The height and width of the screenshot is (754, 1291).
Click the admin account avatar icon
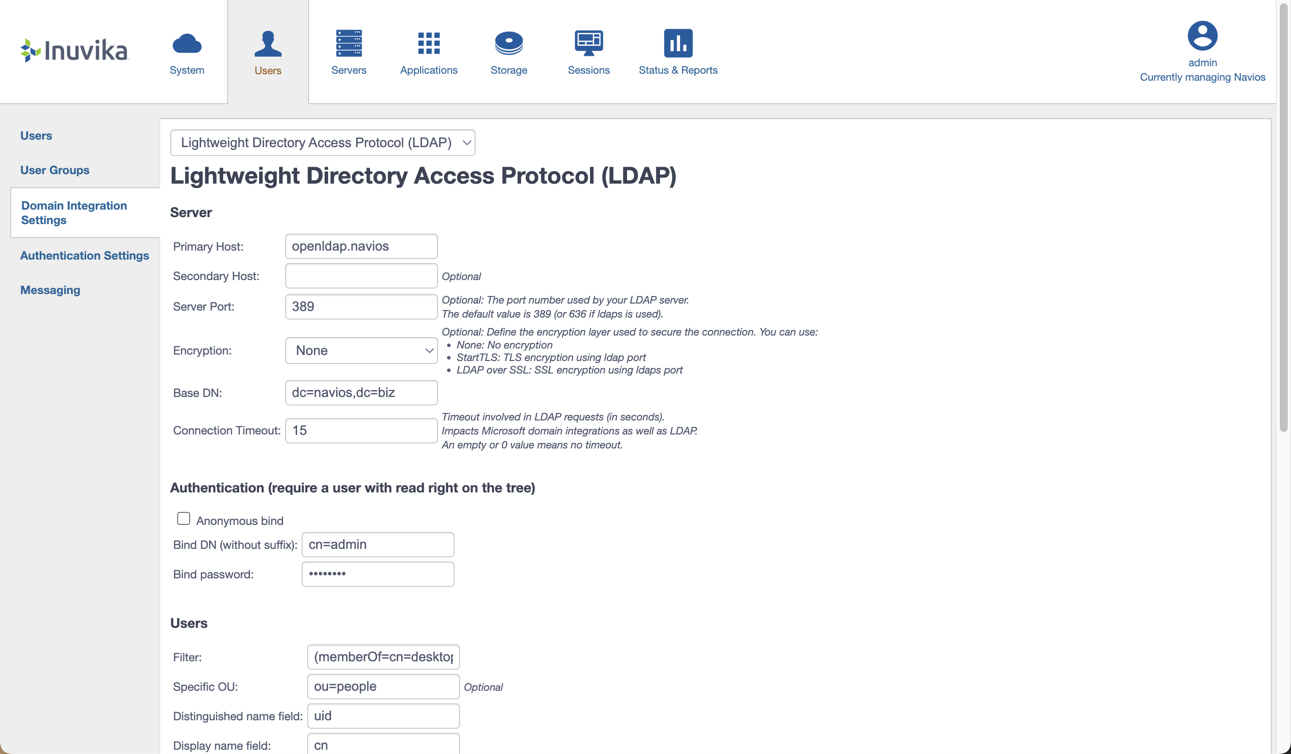[1203, 36]
